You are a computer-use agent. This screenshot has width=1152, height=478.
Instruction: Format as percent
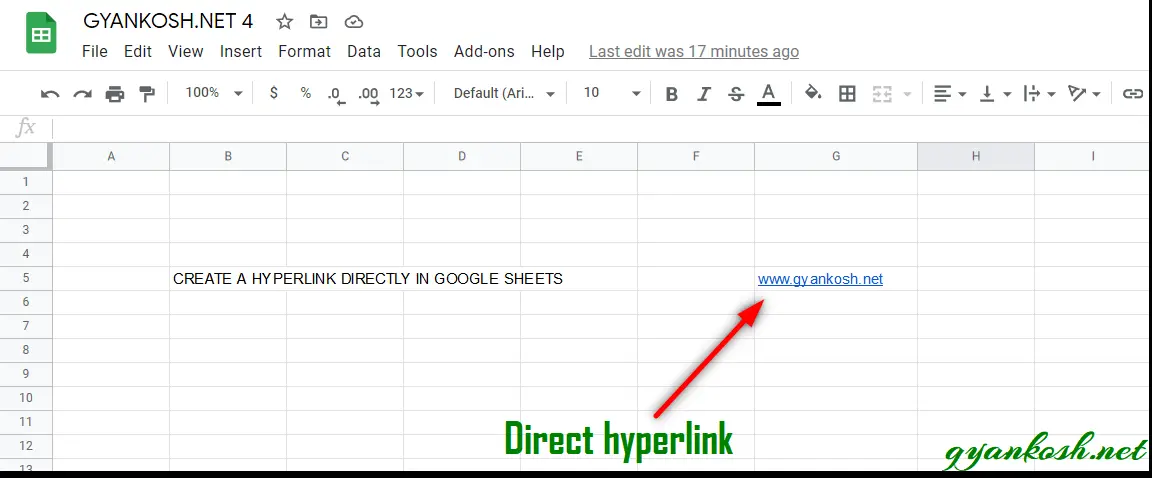[x=306, y=93]
